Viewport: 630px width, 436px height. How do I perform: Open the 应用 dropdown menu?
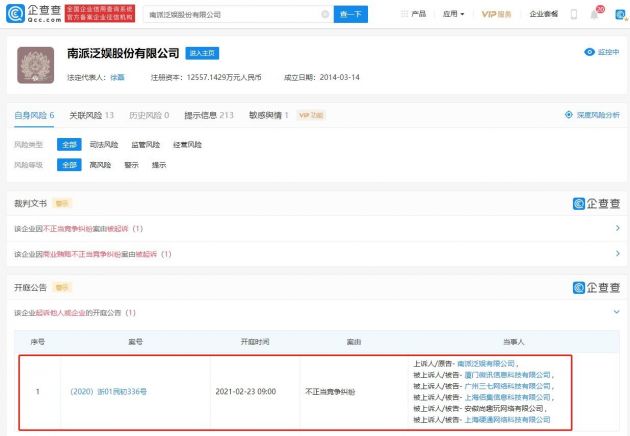[453, 14]
